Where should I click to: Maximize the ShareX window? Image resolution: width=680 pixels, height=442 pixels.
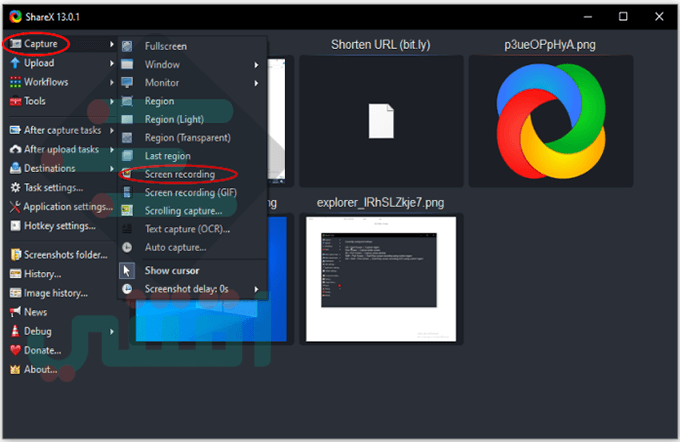[623, 16]
